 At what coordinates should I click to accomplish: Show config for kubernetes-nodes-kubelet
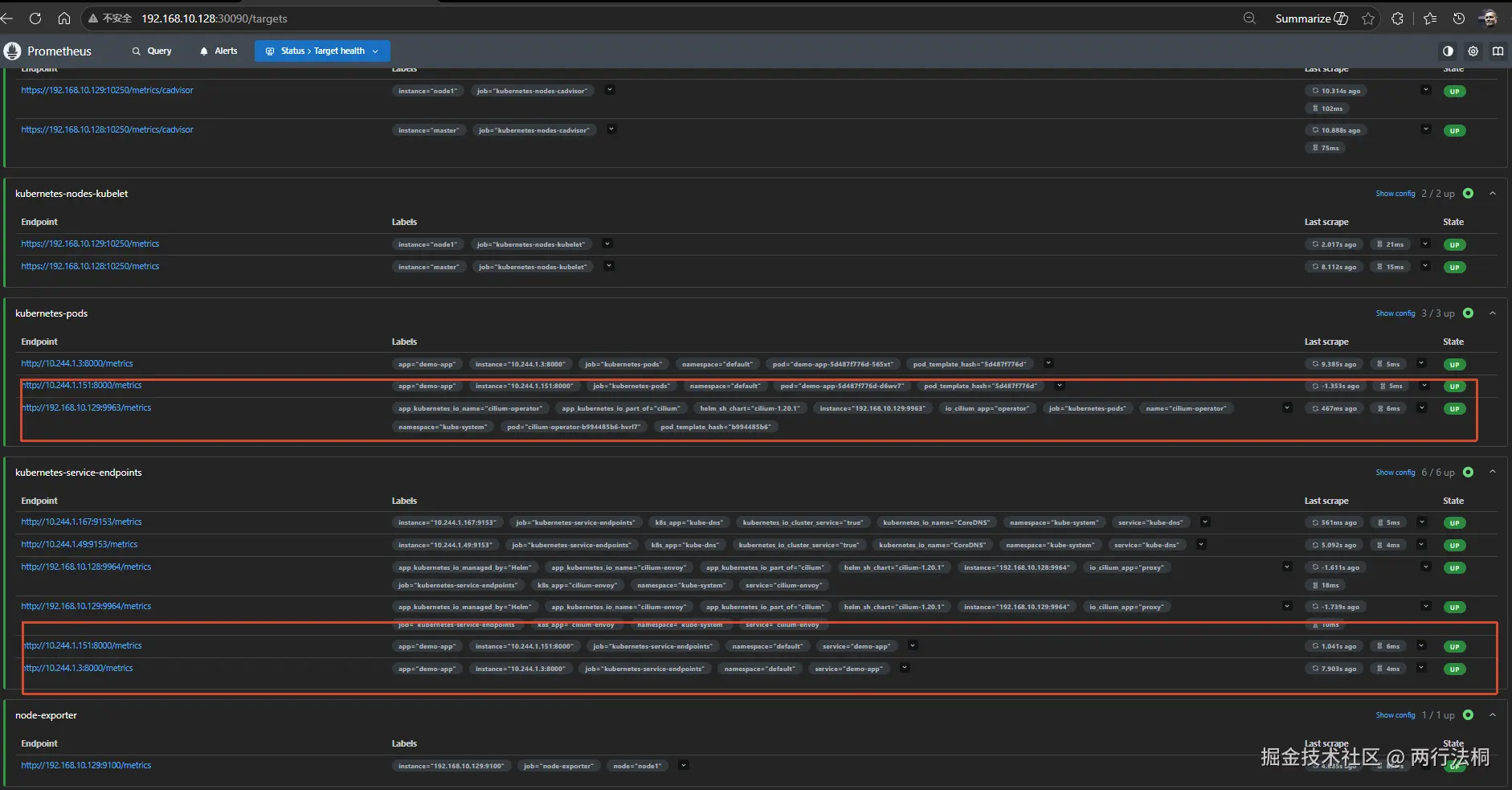tap(1396, 194)
